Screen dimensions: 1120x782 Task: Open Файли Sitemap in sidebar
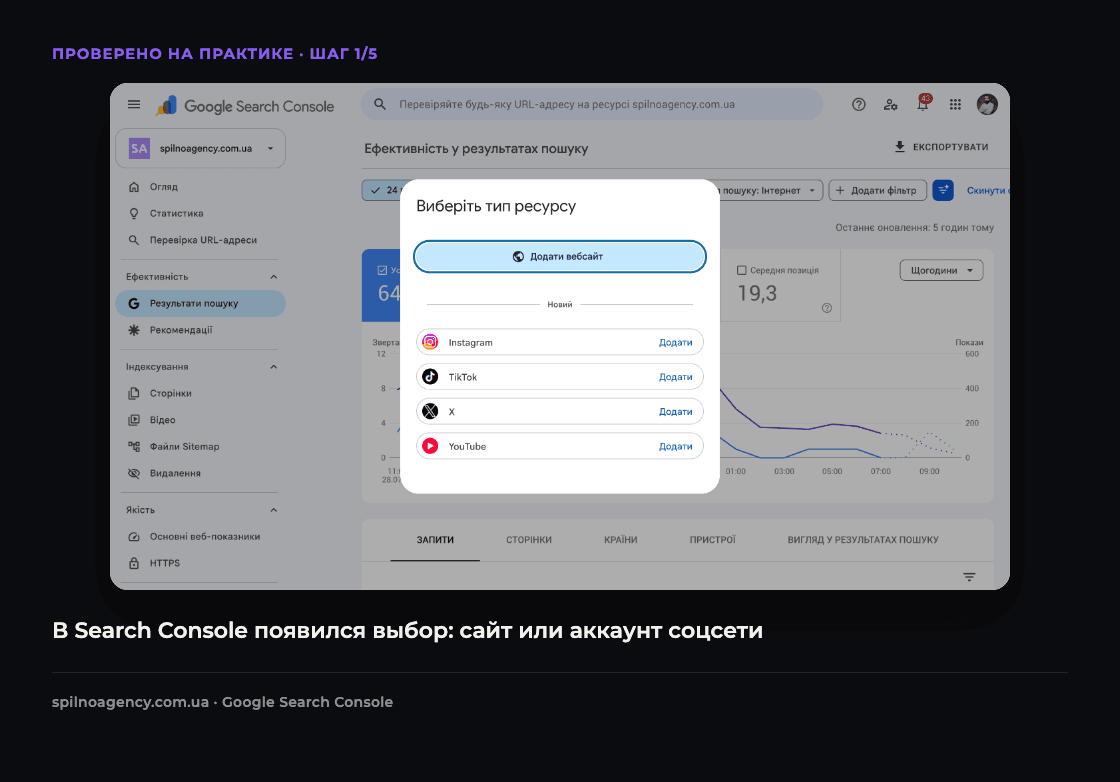tap(200, 446)
